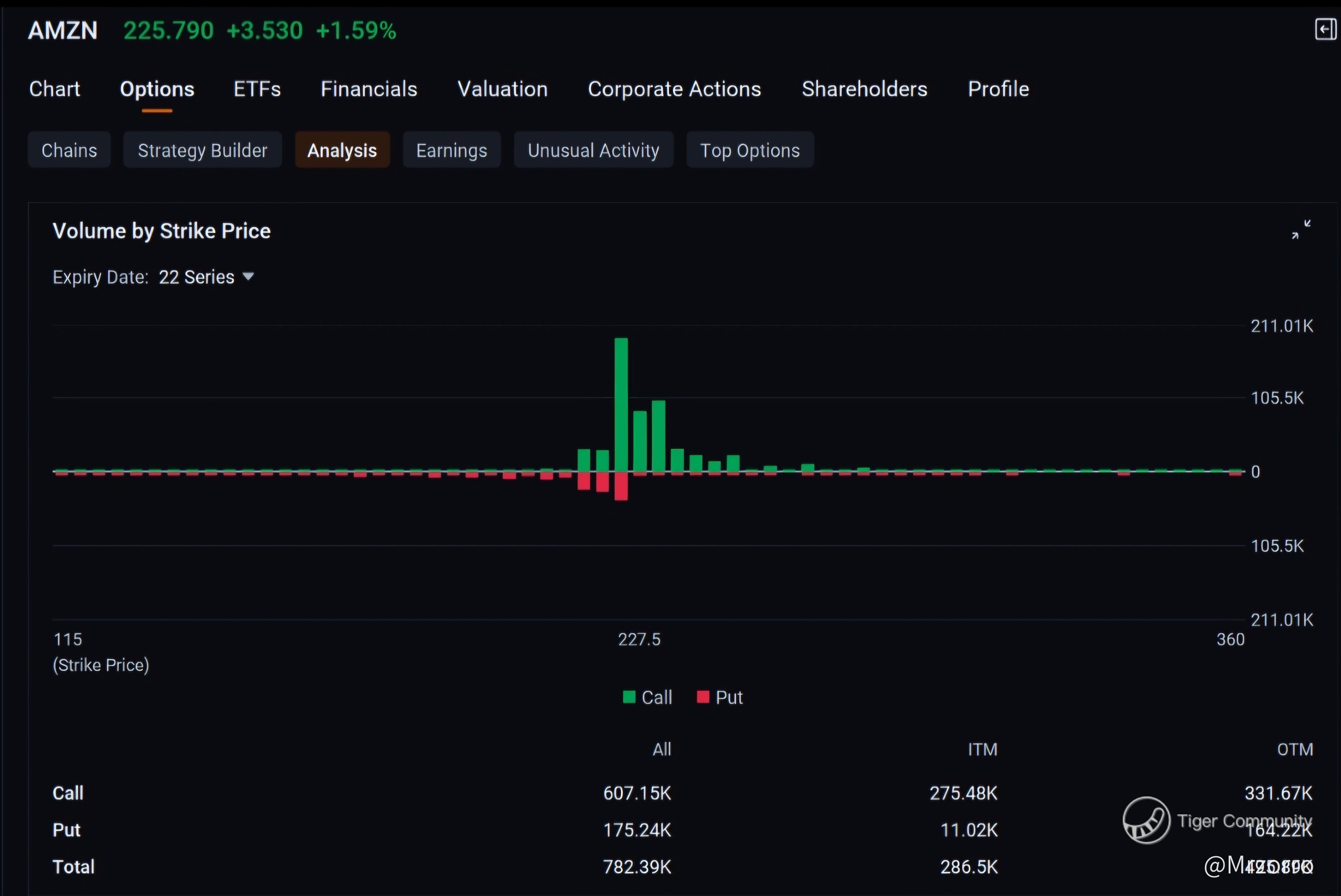Select the Chains sub-tab
The image size is (1341, 896).
tap(69, 150)
